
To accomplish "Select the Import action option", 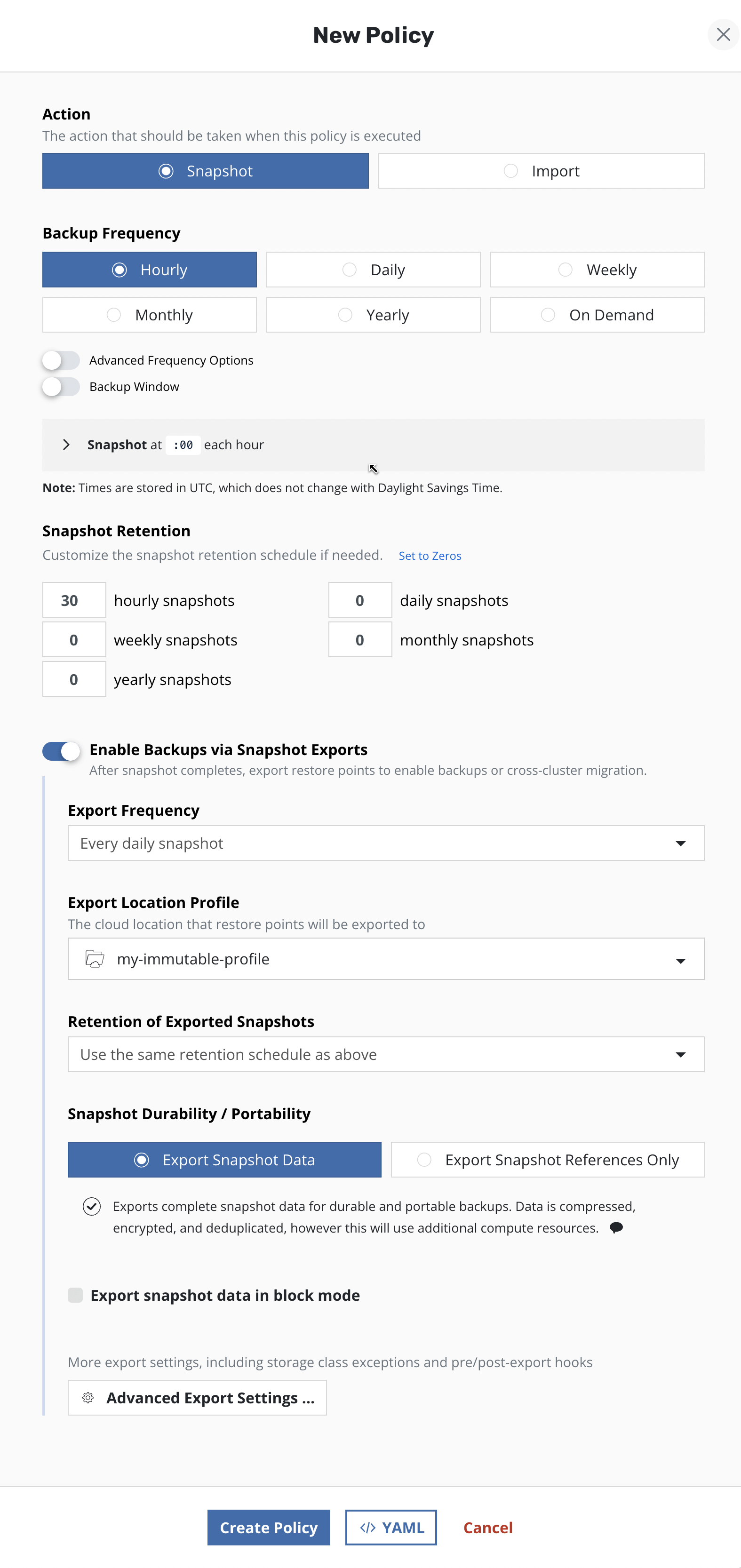I will pos(541,171).
